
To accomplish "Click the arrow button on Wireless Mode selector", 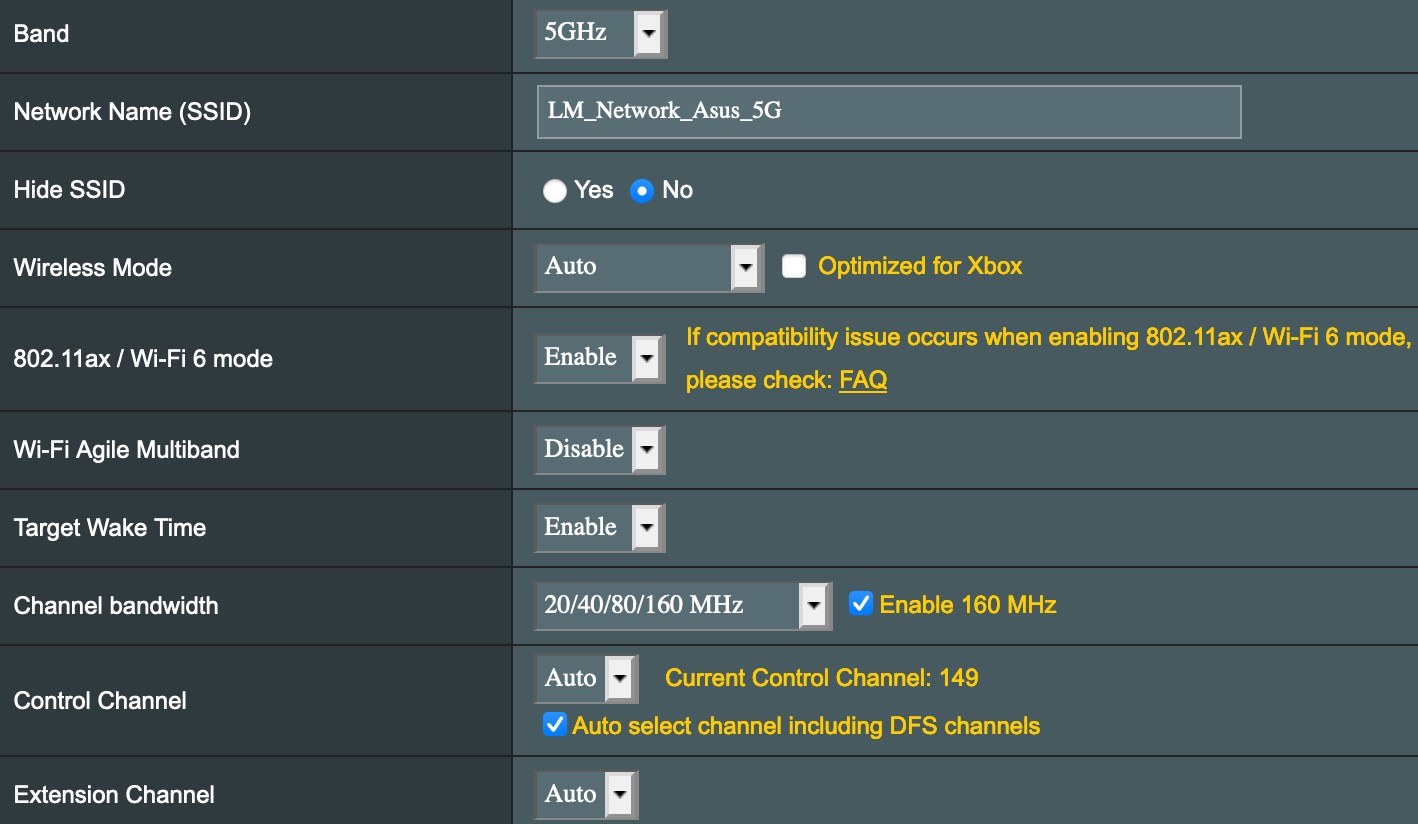I will (745, 267).
